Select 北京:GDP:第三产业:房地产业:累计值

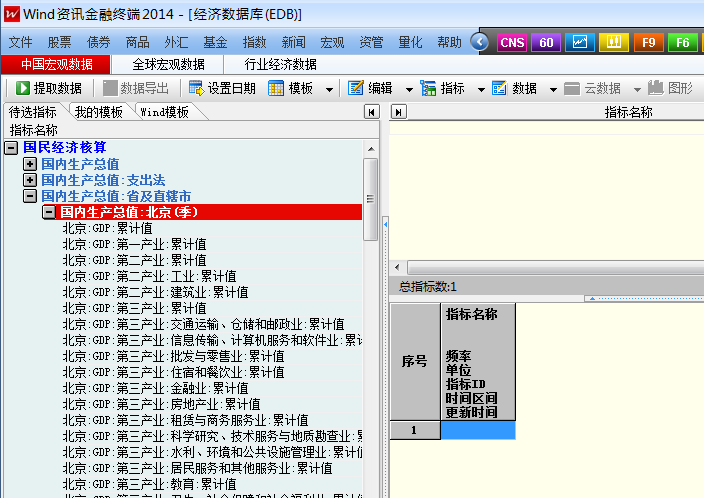(x=161, y=405)
